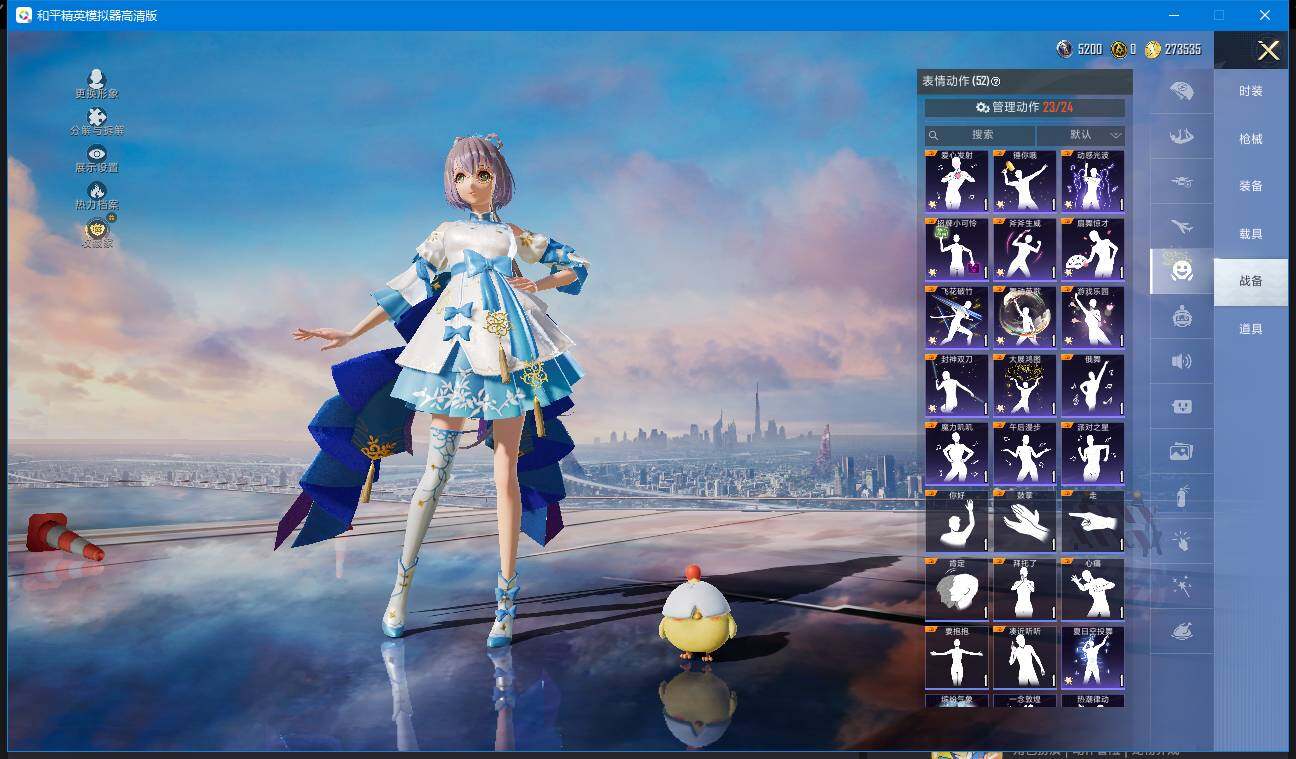Open the parachute category icon
This screenshot has height=759, width=1296.
tap(1181, 91)
